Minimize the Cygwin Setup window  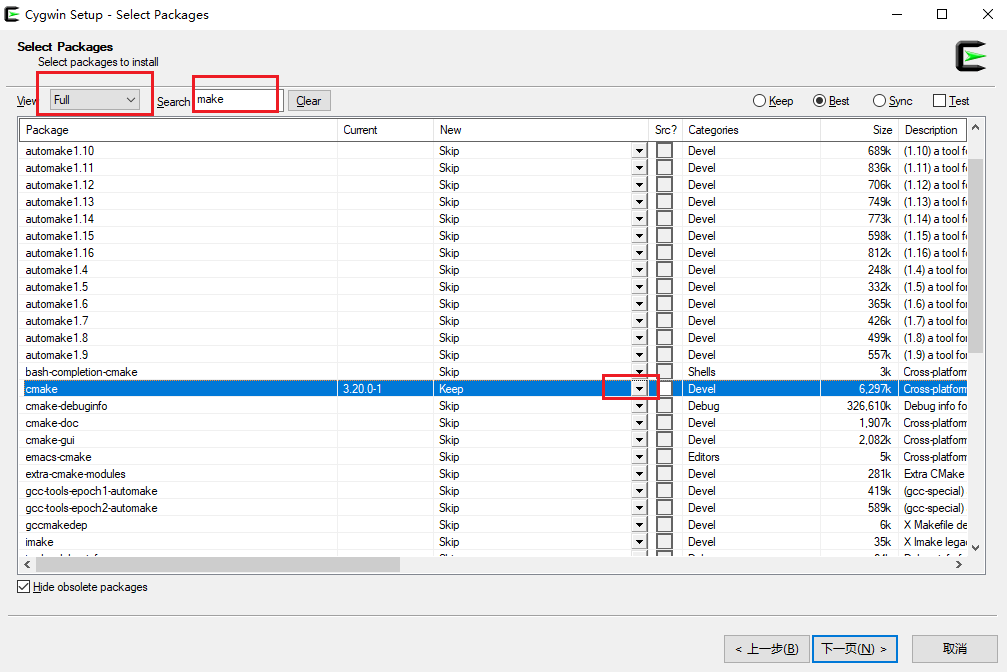tap(897, 14)
